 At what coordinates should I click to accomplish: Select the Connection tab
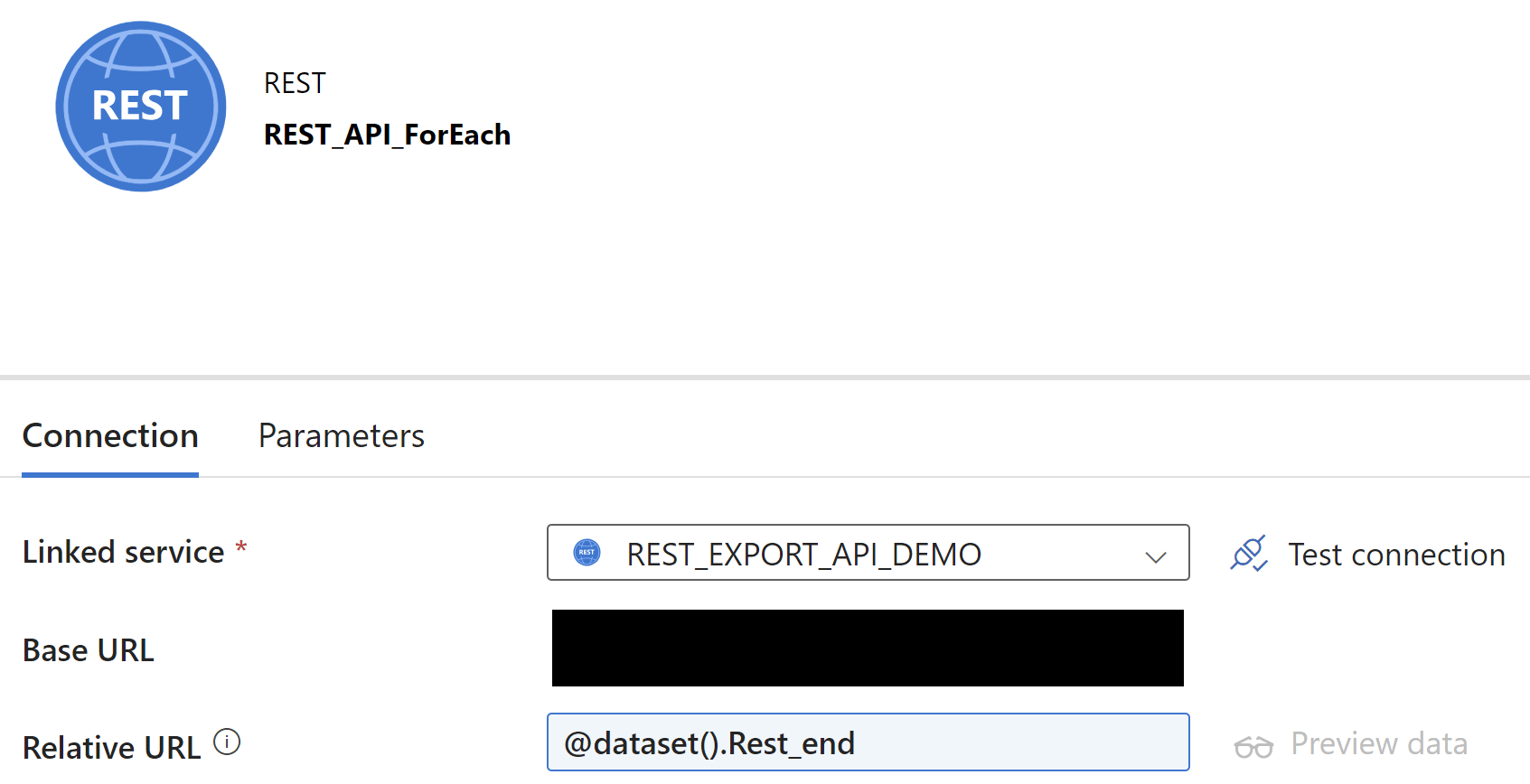click(x=109, y=436)
